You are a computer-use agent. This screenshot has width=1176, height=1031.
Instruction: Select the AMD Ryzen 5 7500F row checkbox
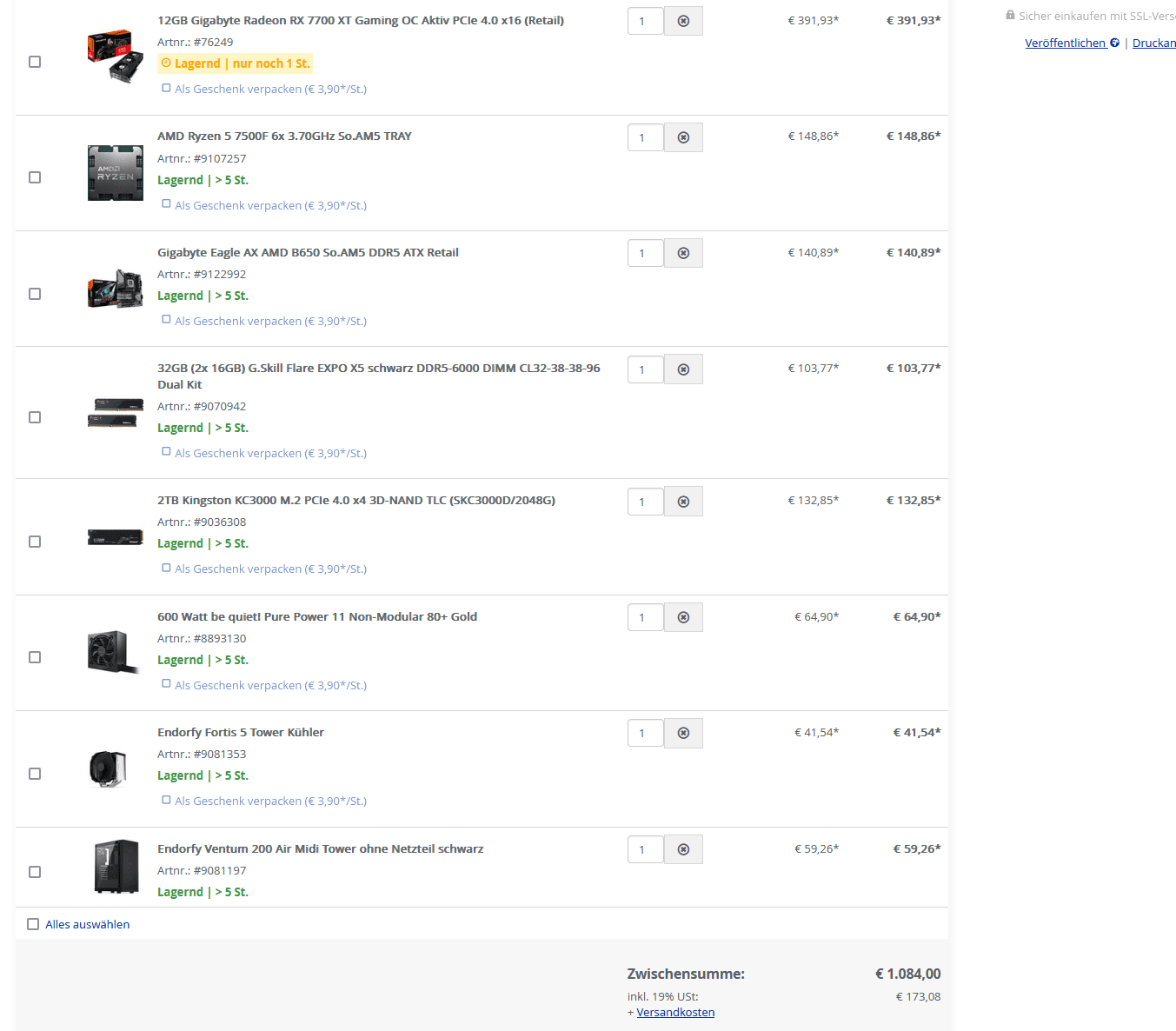click(x=35, y=177)
